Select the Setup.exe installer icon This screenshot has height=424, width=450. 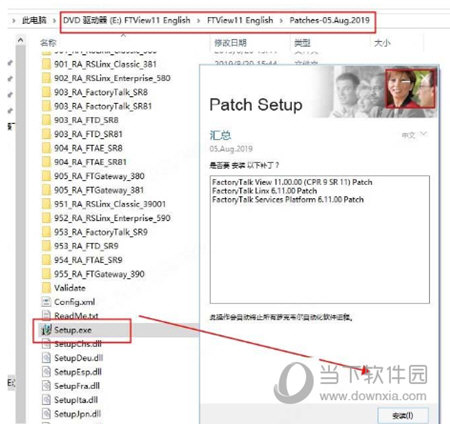point(46,330)
